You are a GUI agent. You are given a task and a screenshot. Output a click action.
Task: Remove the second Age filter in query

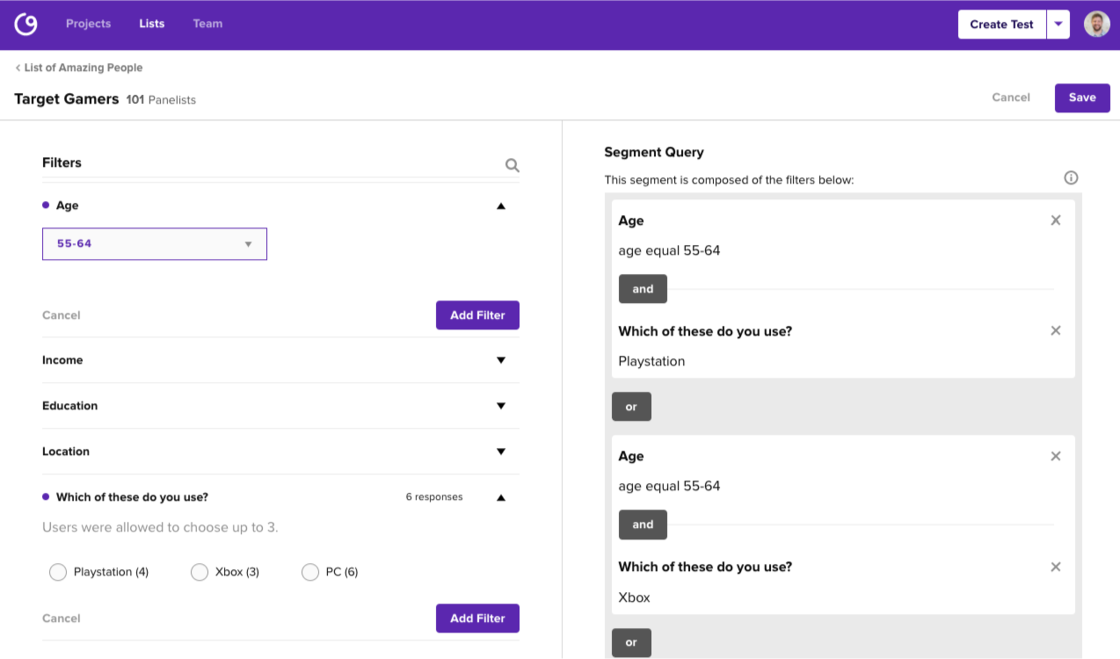pyautogui.click(x=1055, y=456)
